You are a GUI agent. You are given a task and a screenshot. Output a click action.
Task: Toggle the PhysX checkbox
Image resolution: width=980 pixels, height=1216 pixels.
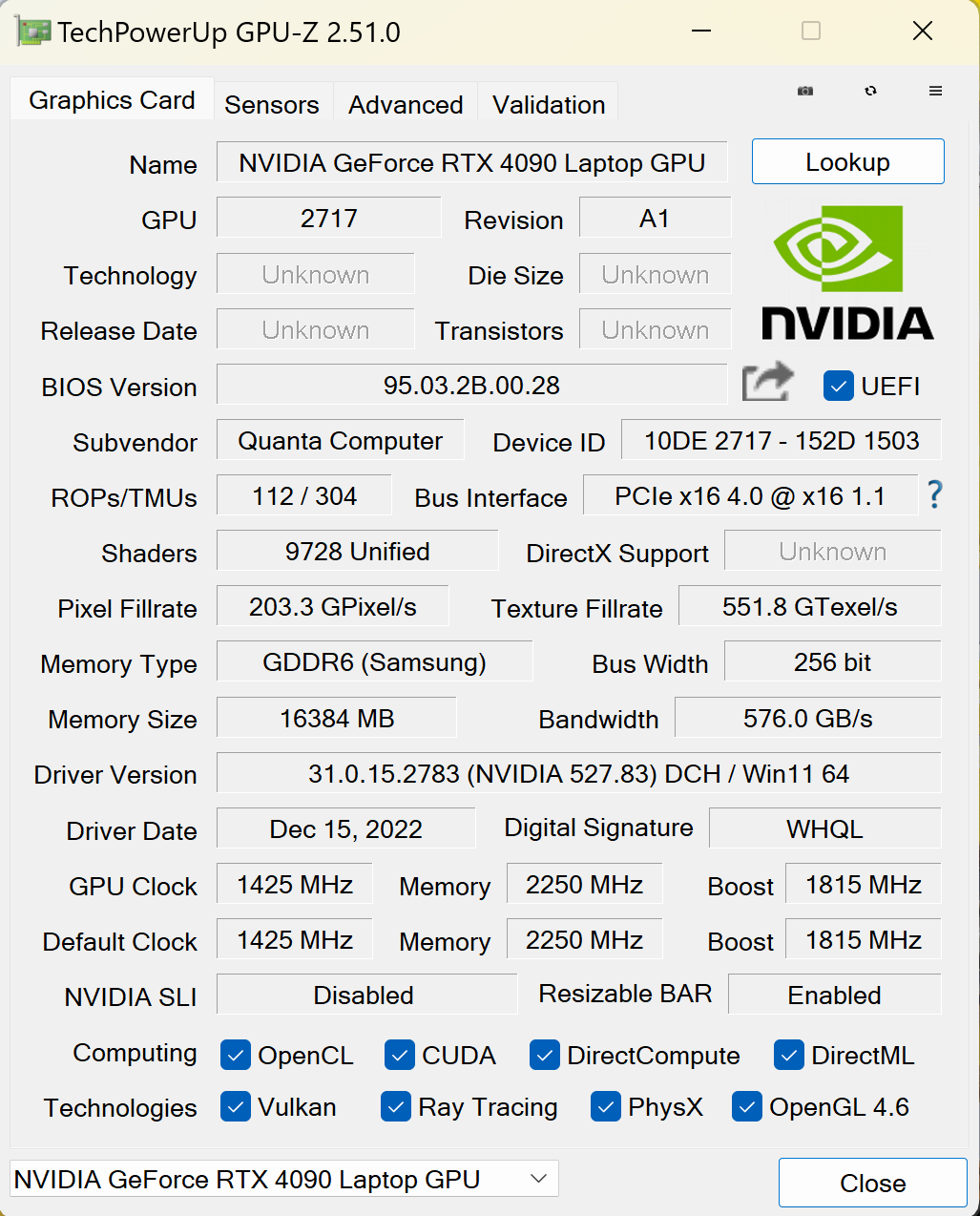605,1106
